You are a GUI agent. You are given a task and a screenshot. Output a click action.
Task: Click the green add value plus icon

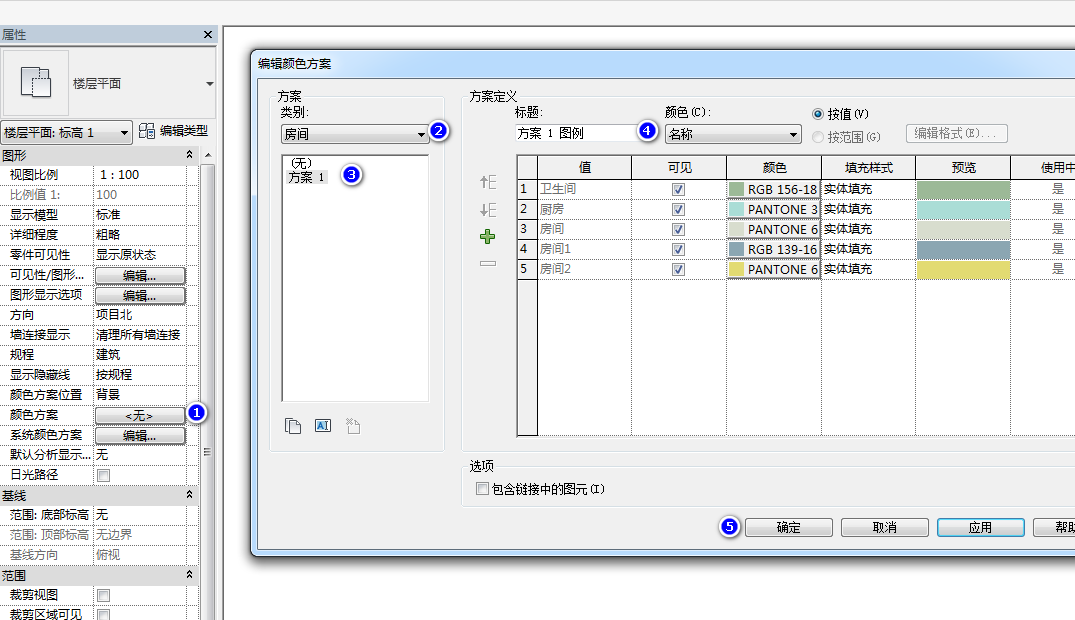tap(487, 237)
